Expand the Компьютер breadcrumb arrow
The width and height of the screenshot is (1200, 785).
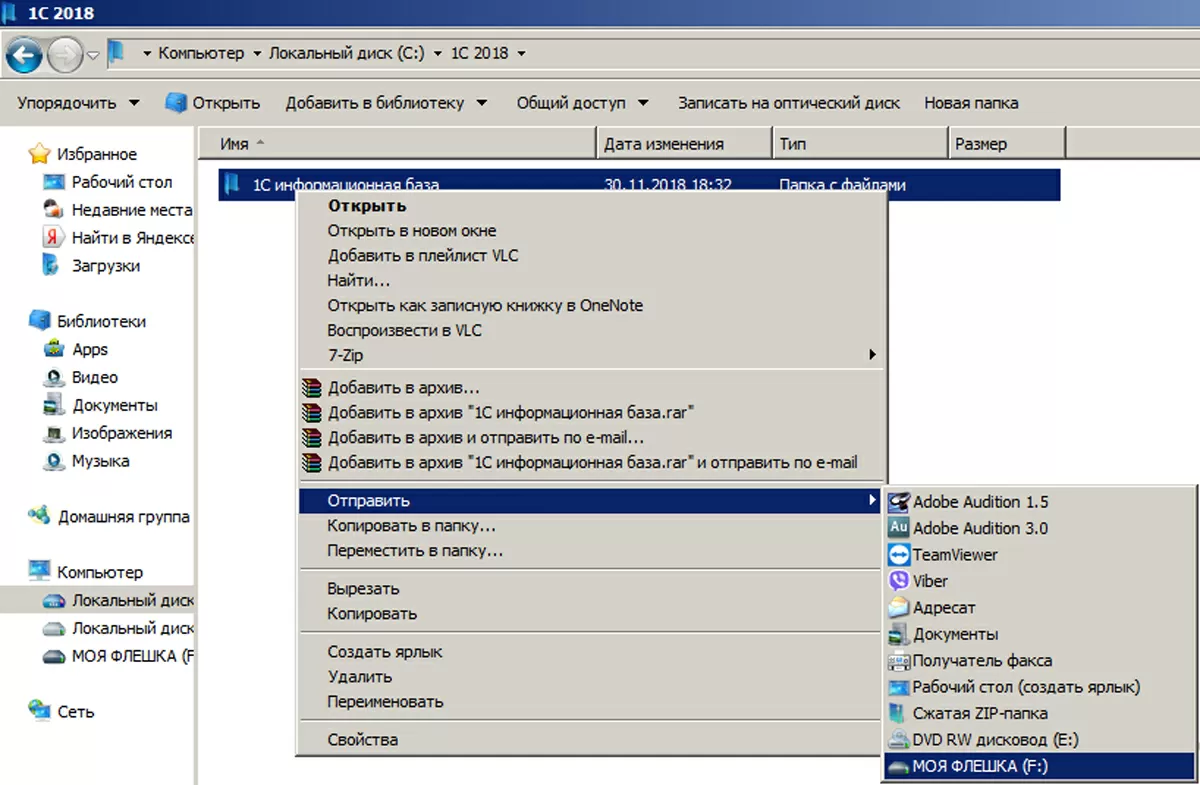tap(257, 53)
